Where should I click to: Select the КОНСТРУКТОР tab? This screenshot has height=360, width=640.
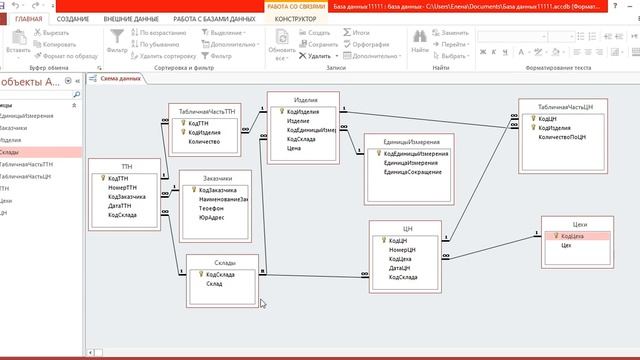click(296, 19)
